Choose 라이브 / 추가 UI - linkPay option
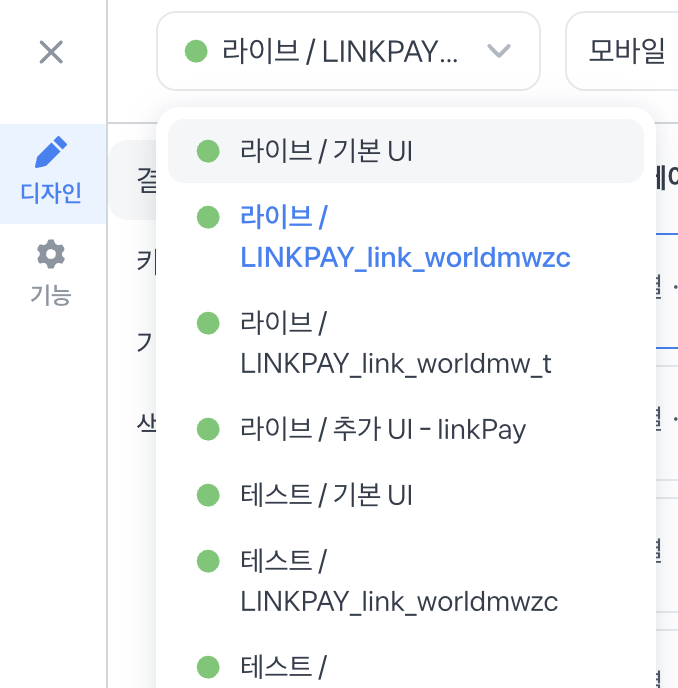Image resolution: width=678 pixels, height=688 pixels. pyautogui.click(x=405, y=429)
